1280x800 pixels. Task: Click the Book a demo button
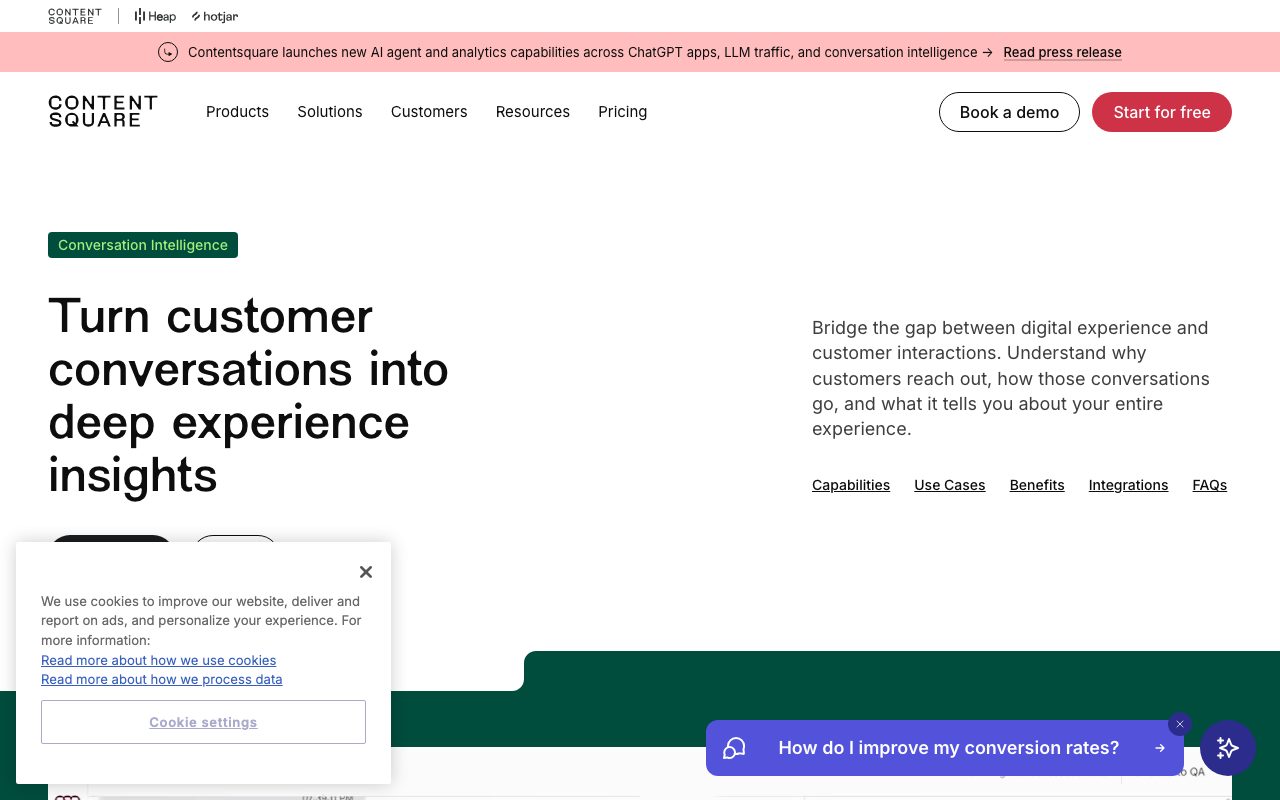(x=1009, y=112)
